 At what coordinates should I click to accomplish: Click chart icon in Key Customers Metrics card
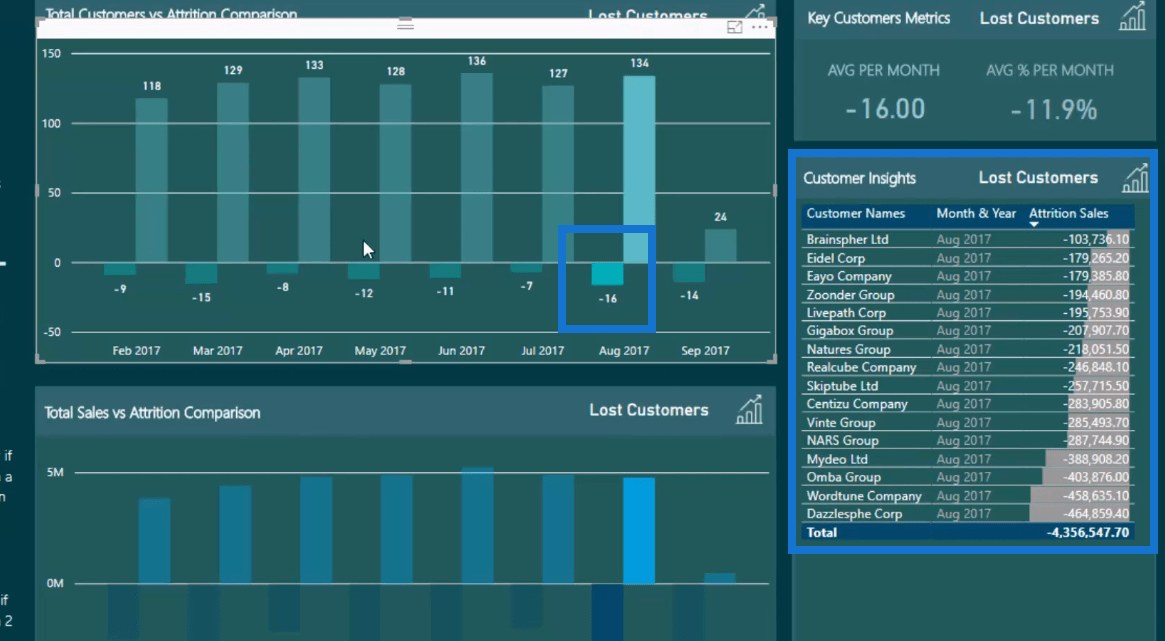coord(1132,16)
